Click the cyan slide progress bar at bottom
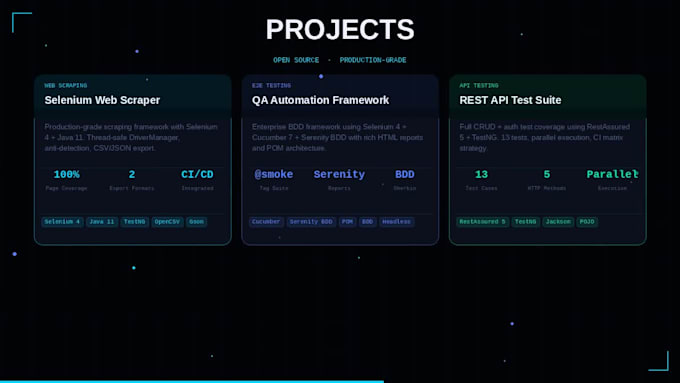 (x=192, y=382)
